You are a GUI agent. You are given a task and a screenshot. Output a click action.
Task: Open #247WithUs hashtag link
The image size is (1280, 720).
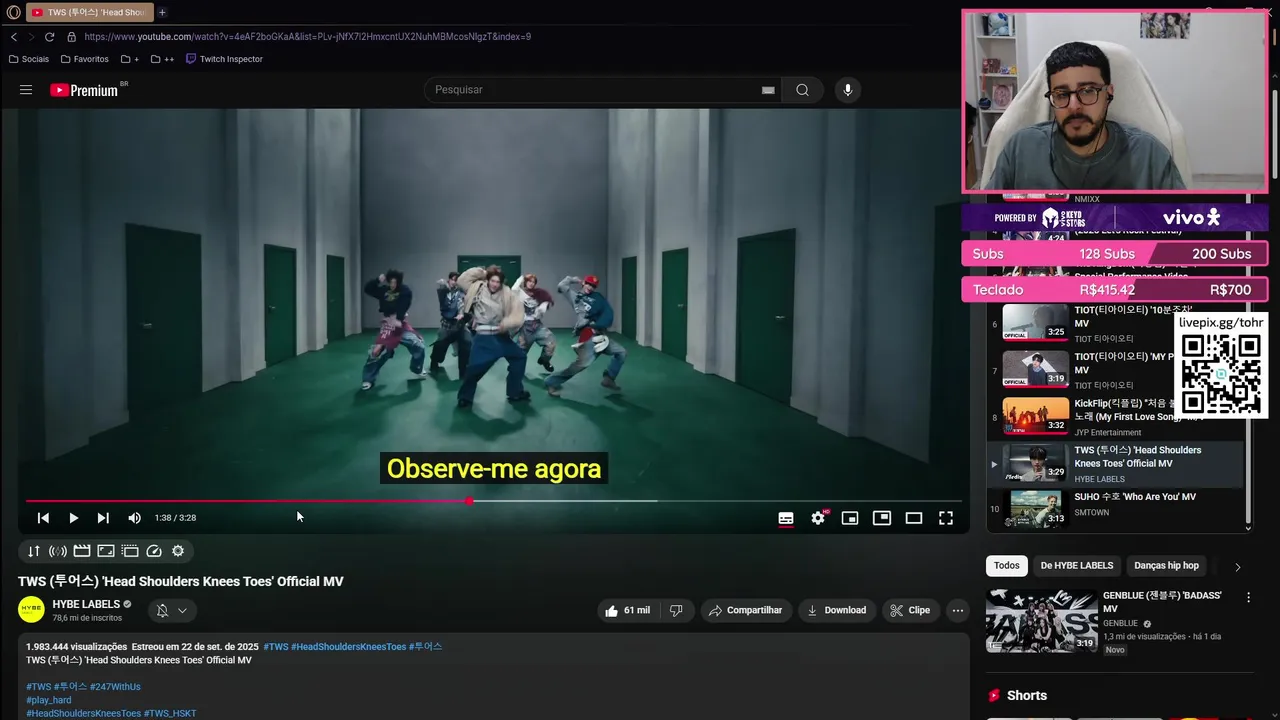tap(115, 687)
